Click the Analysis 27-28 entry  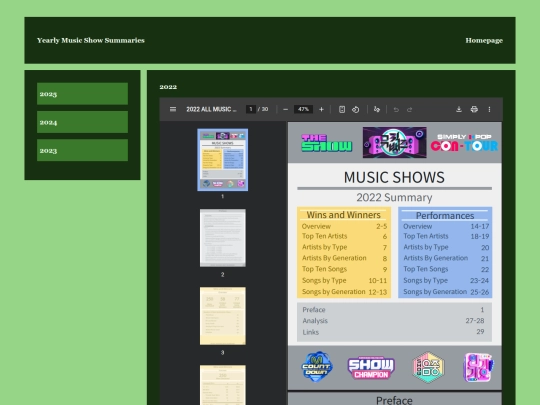pyautogui.click(x=393, y=321)
